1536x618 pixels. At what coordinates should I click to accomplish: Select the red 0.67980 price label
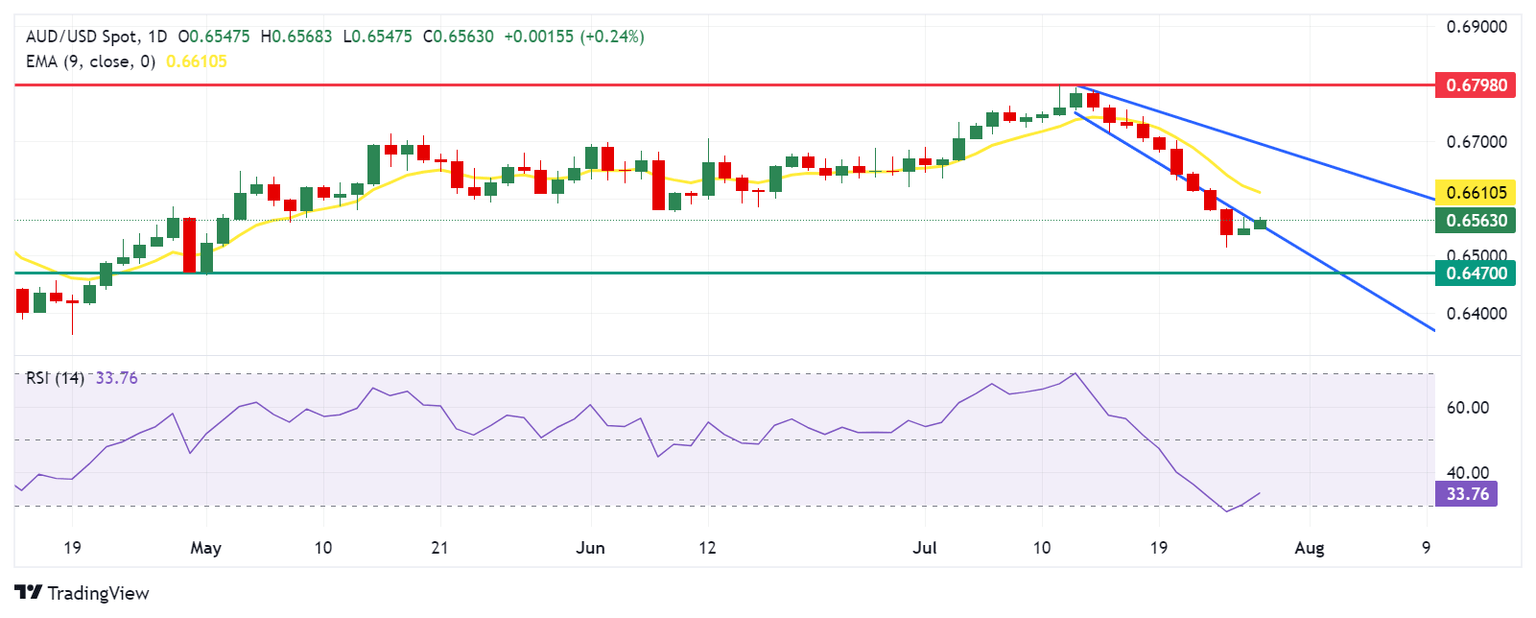point(1465,84)
